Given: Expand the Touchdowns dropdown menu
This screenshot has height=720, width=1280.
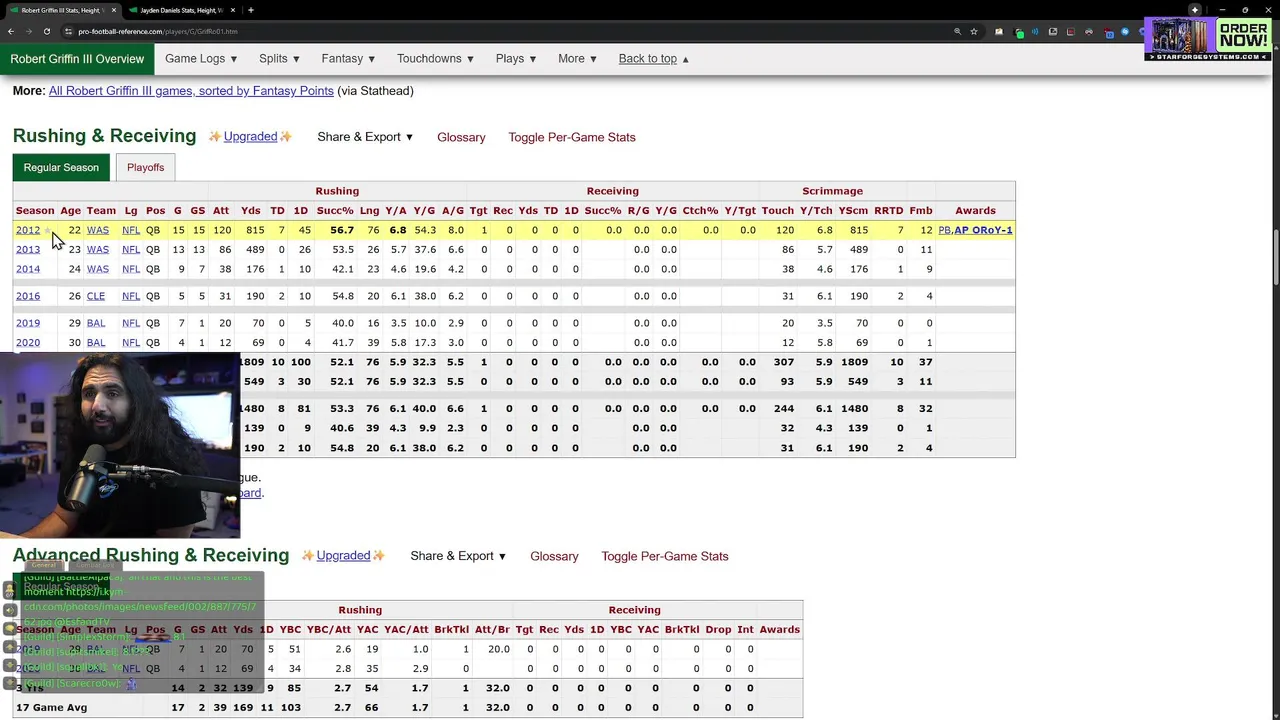Looking at the screenshot, I should (x=435, y=58).
